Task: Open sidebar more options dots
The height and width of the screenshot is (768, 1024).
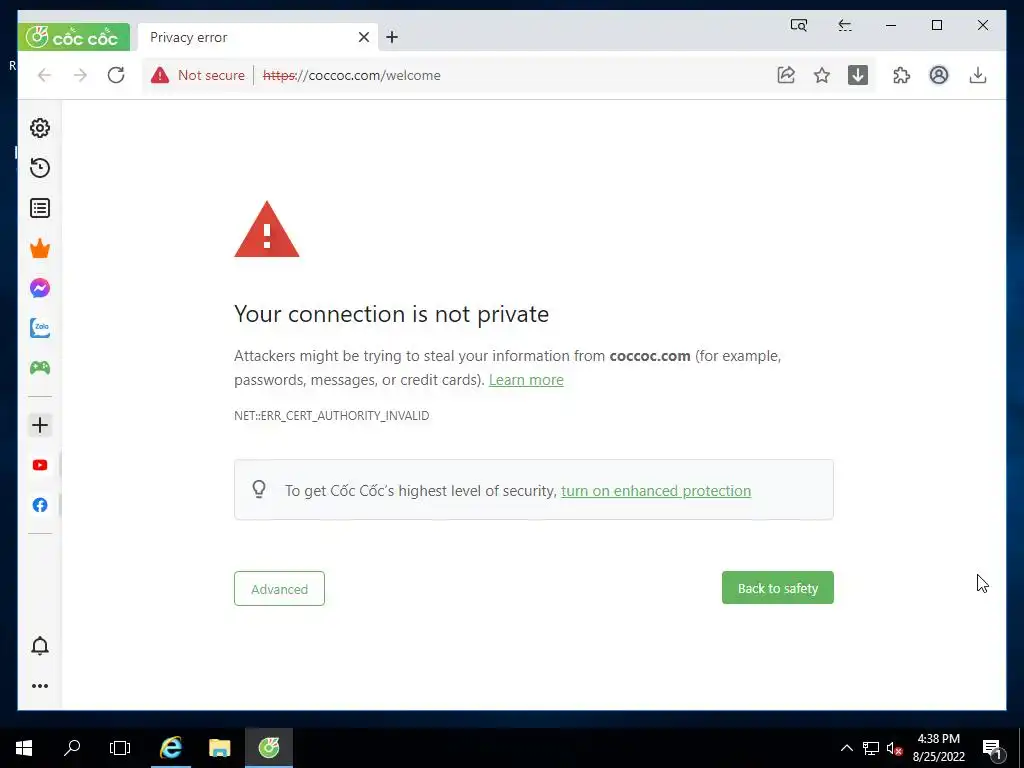Action: click(x=40, y=686)
